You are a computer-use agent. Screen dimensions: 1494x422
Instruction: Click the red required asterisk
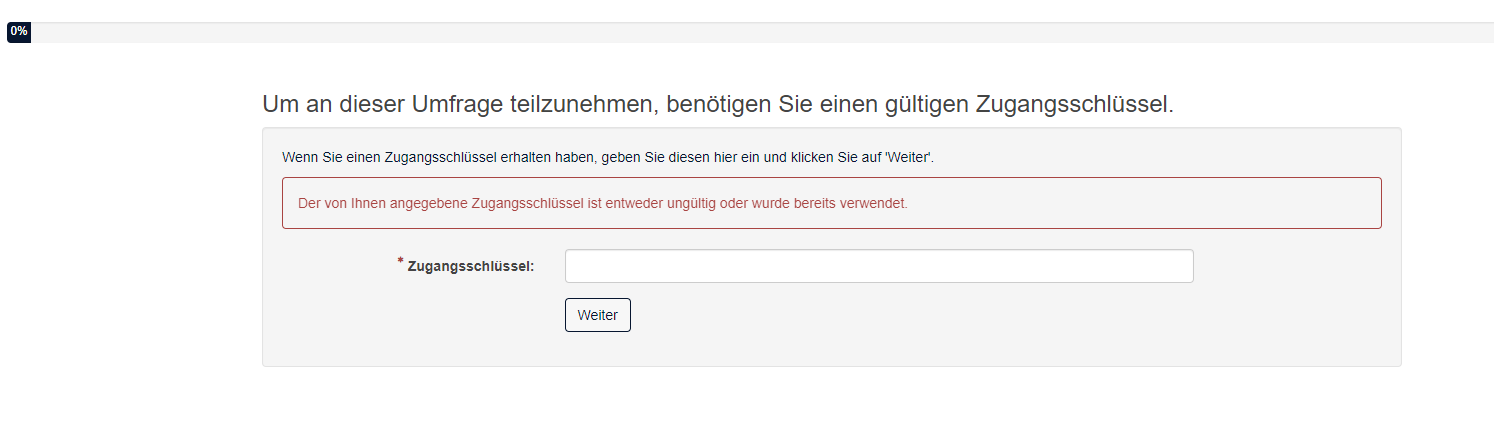(401, 262)
